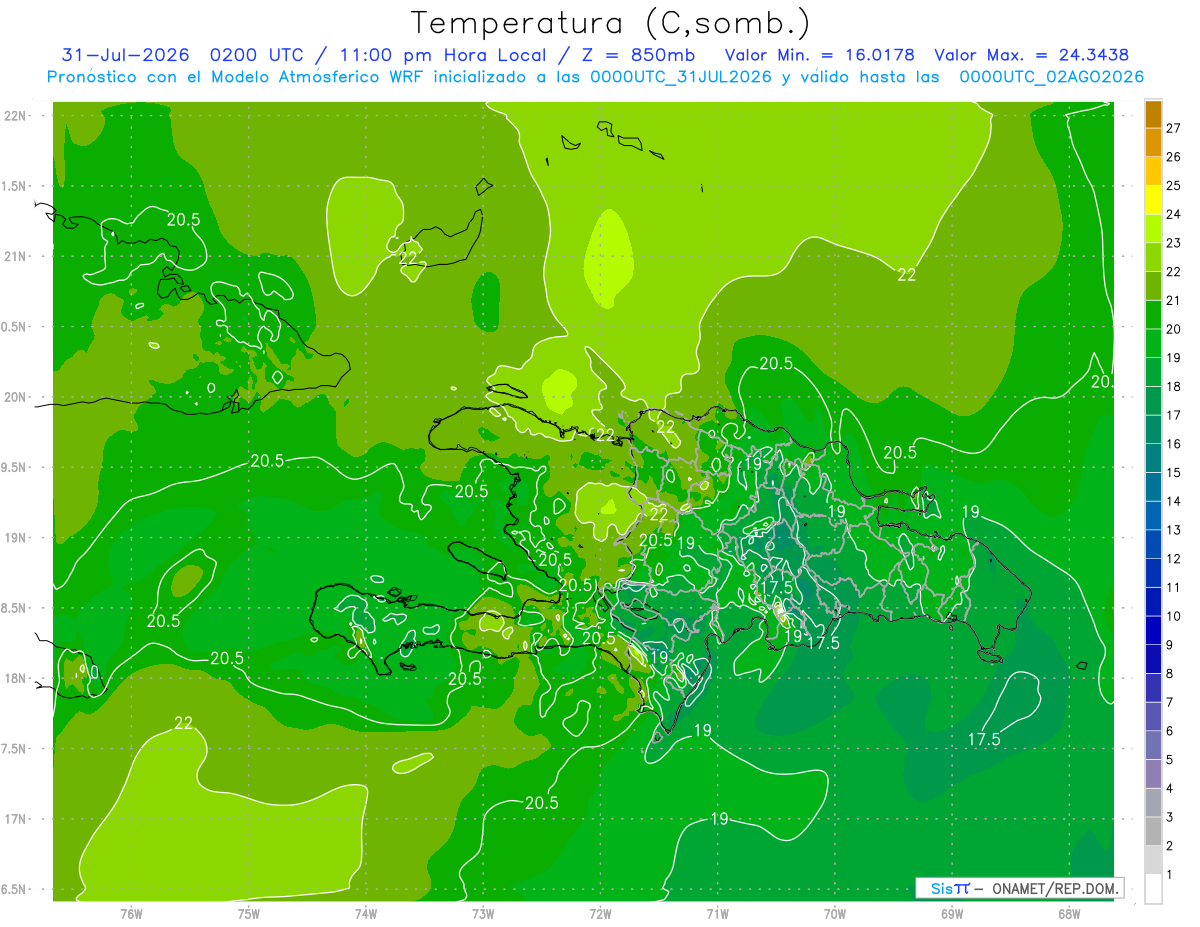Click the title "Temperatura (C,somb.)"

[x=611, y=23]
